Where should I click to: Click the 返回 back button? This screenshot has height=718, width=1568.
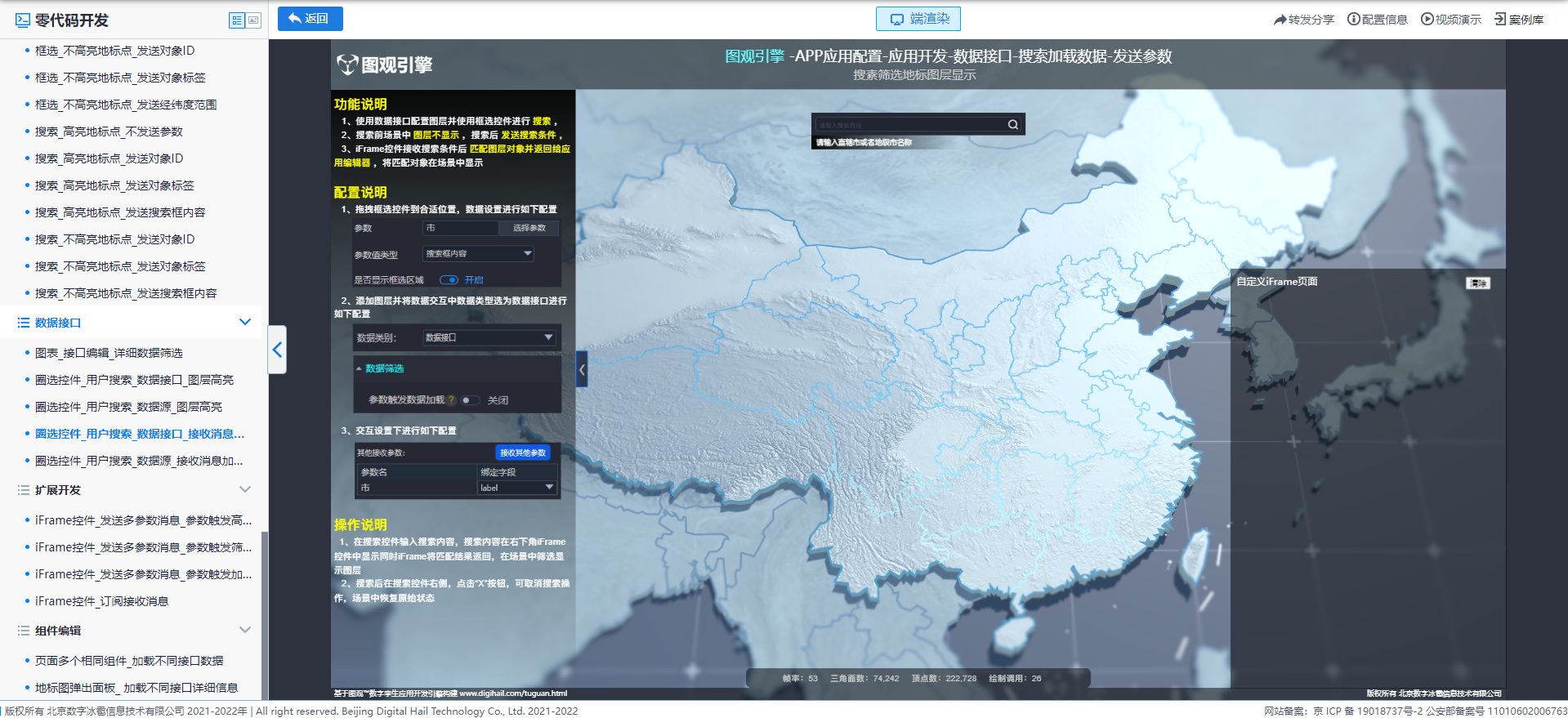point(310,19)
